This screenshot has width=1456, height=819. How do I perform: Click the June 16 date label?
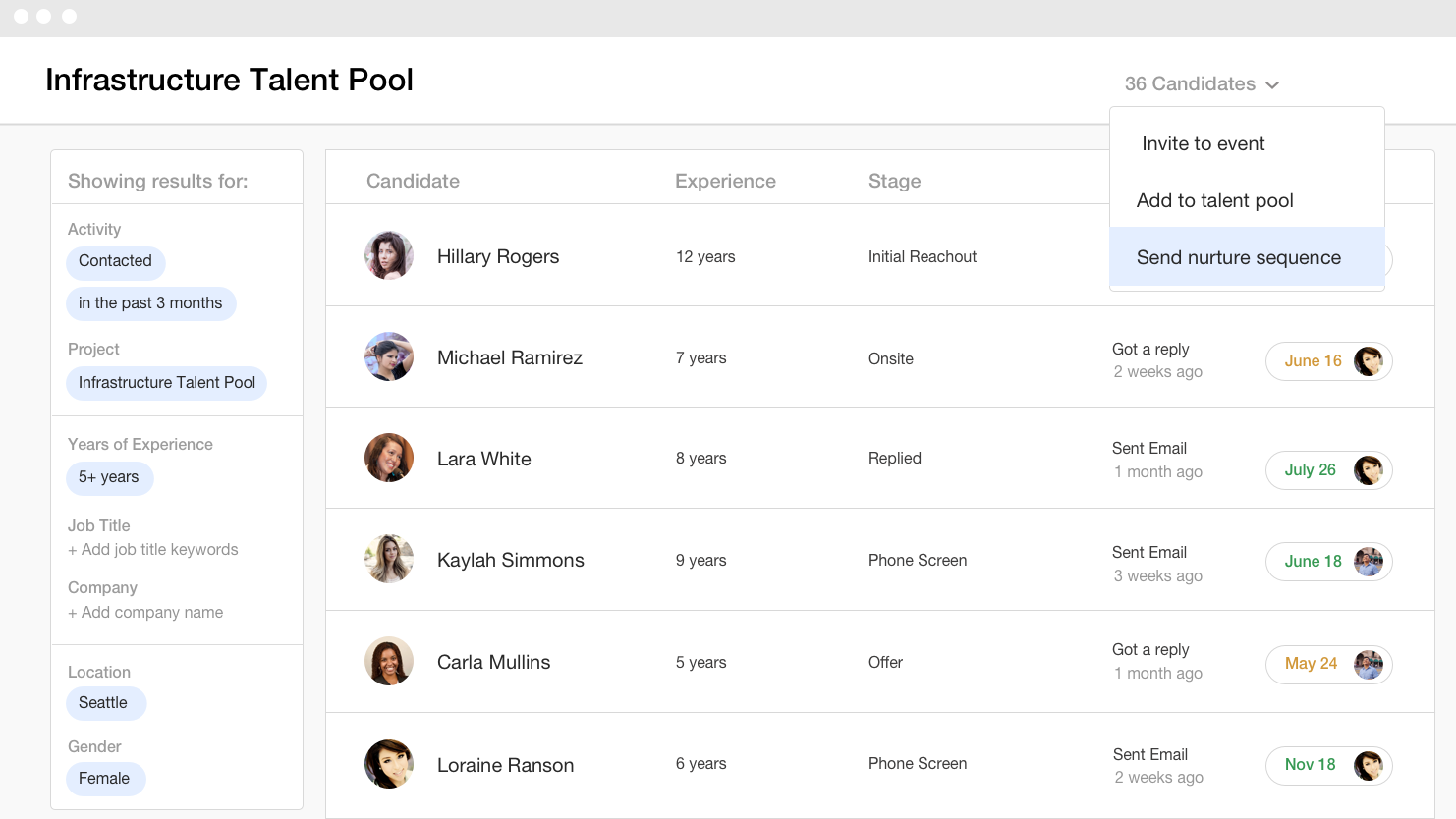pyautogui.click(x=1313, y=360)
